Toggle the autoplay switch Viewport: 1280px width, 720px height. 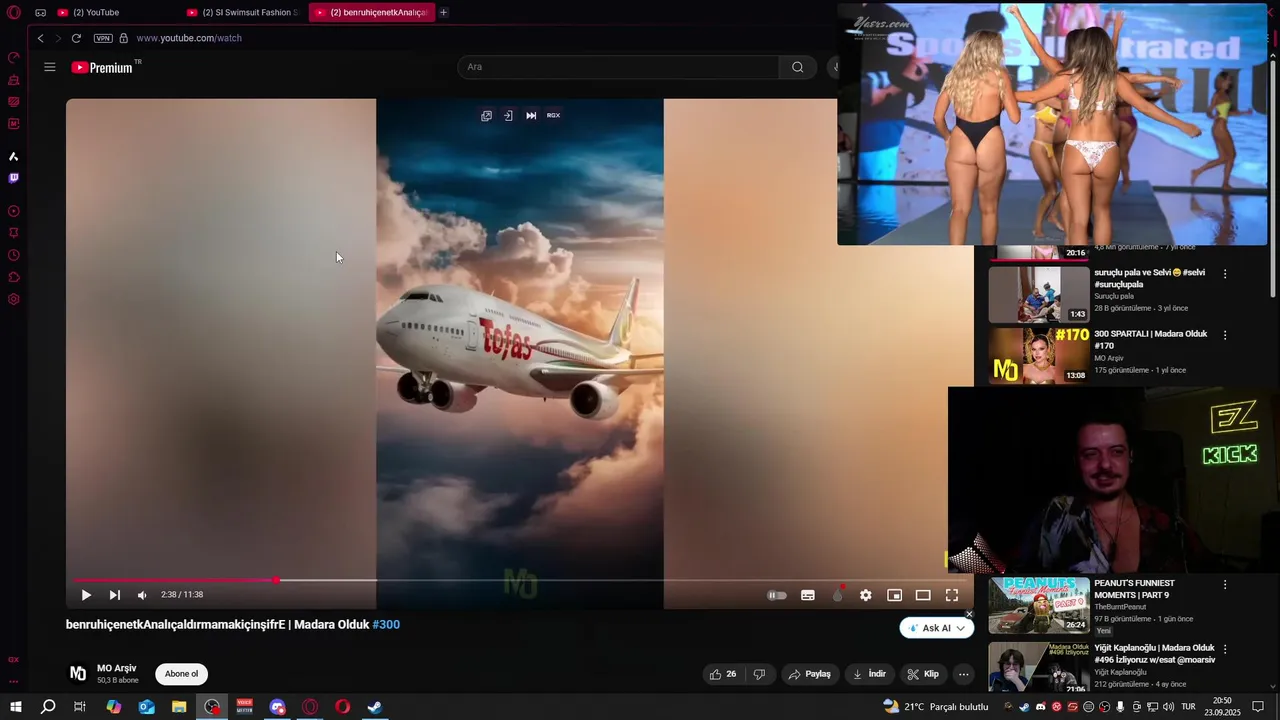pos(777,595)
